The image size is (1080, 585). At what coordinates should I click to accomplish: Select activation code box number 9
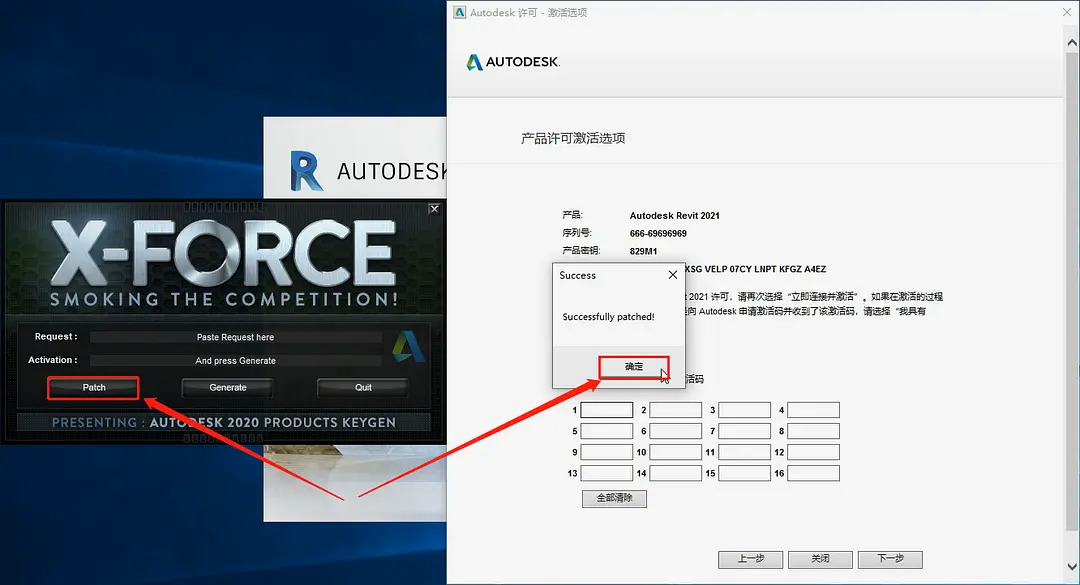point(606,451)
